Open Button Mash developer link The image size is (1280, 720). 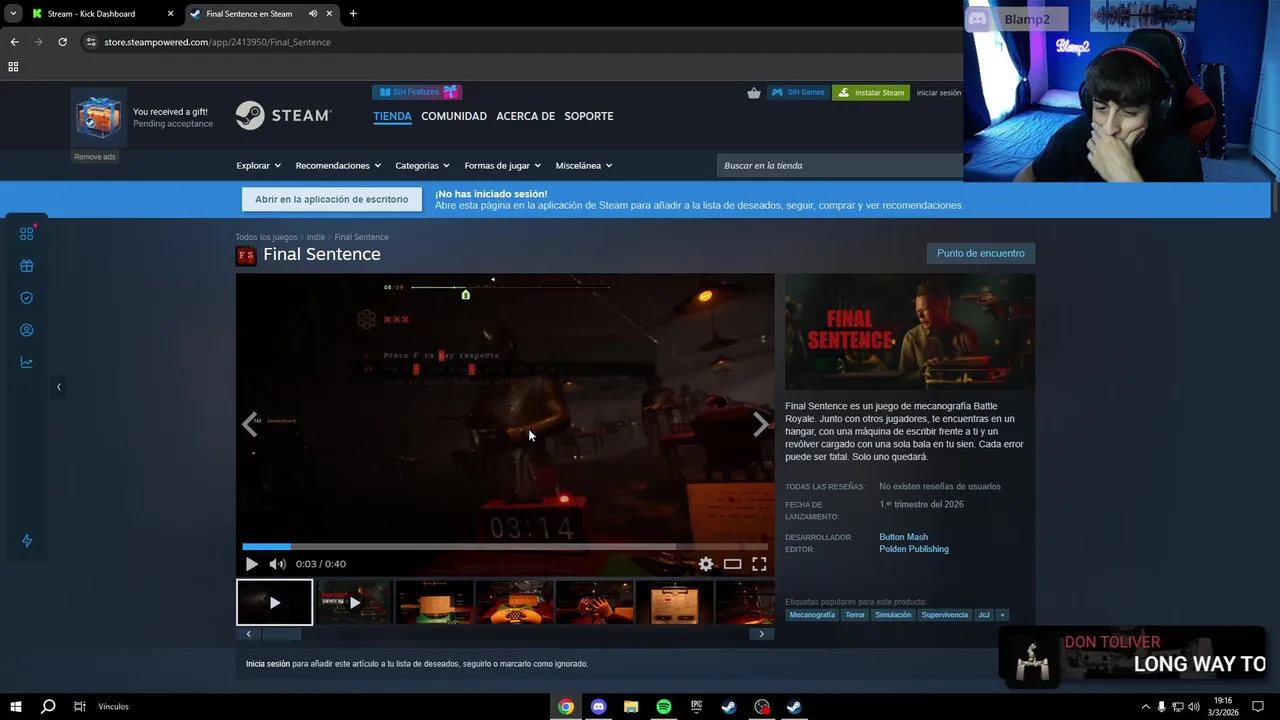pyautogui.click(x=903, y=537)
